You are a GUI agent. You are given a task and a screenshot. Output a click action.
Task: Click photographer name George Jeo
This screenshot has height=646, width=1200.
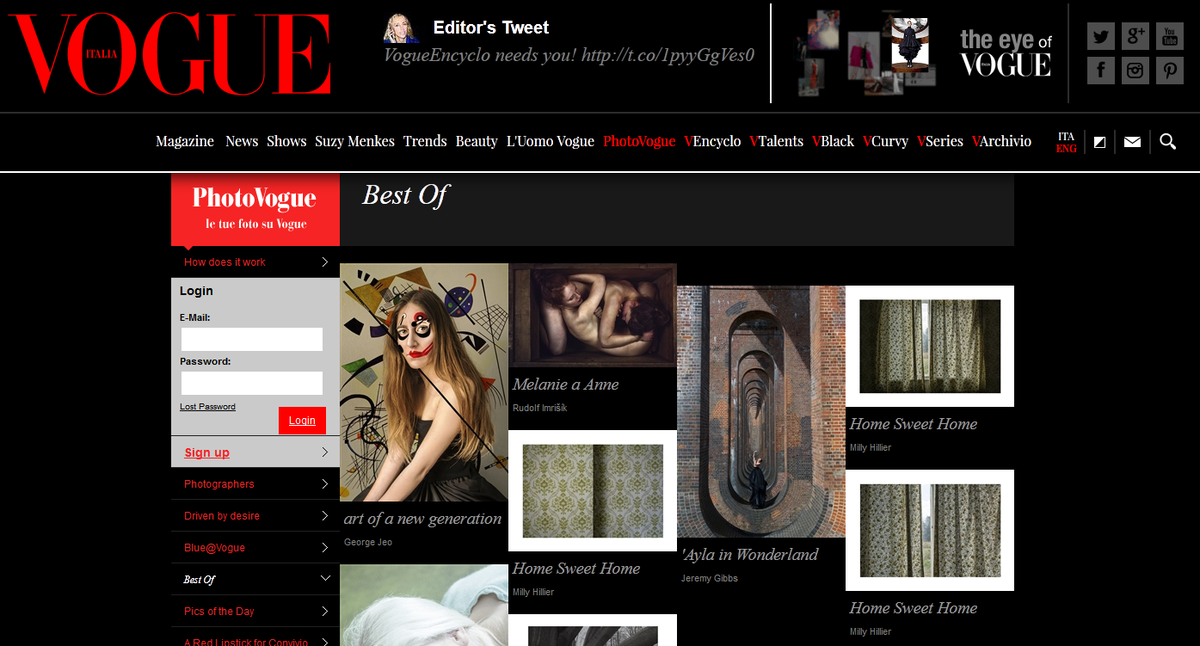(368, 542)
